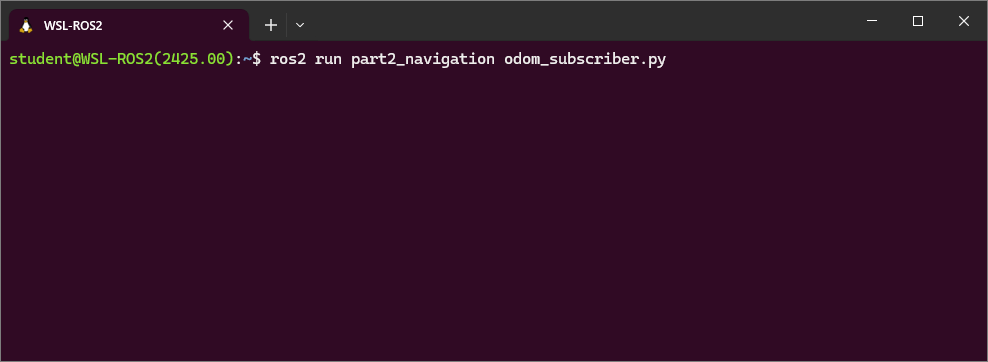Close the Windows Terminal window
The image size is (988, 362).
(963, 21)
